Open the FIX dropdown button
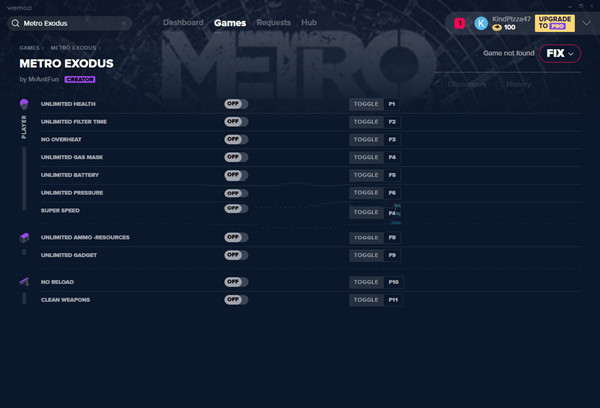Image resolution: width=600 pixels, height=408 pixels. 559,53
